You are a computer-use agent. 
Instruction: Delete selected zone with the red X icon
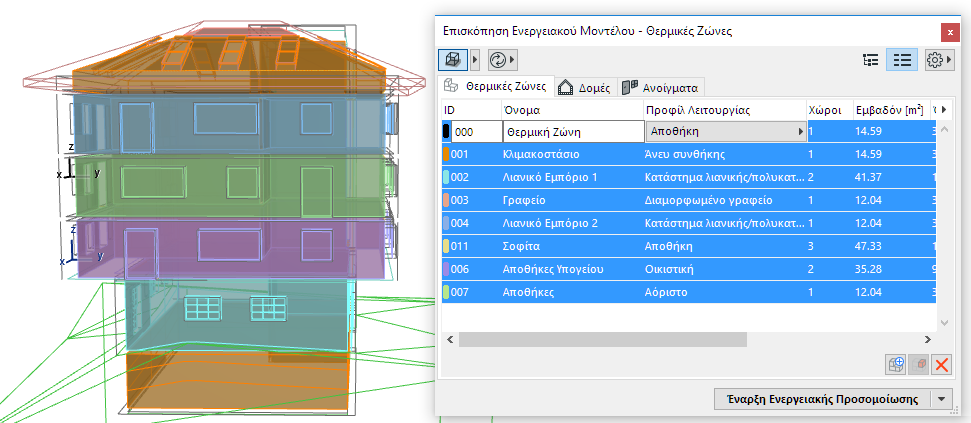click(942, 365)
